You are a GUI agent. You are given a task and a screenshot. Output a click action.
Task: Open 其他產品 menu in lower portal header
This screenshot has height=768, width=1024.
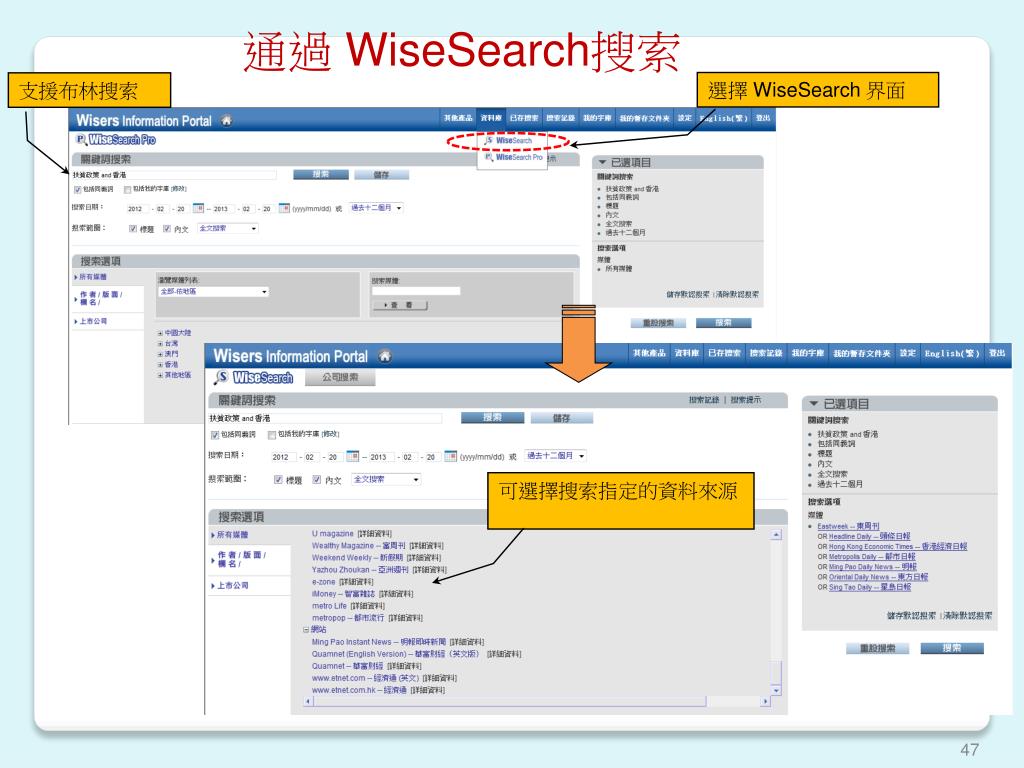click(x=649, y=353)
